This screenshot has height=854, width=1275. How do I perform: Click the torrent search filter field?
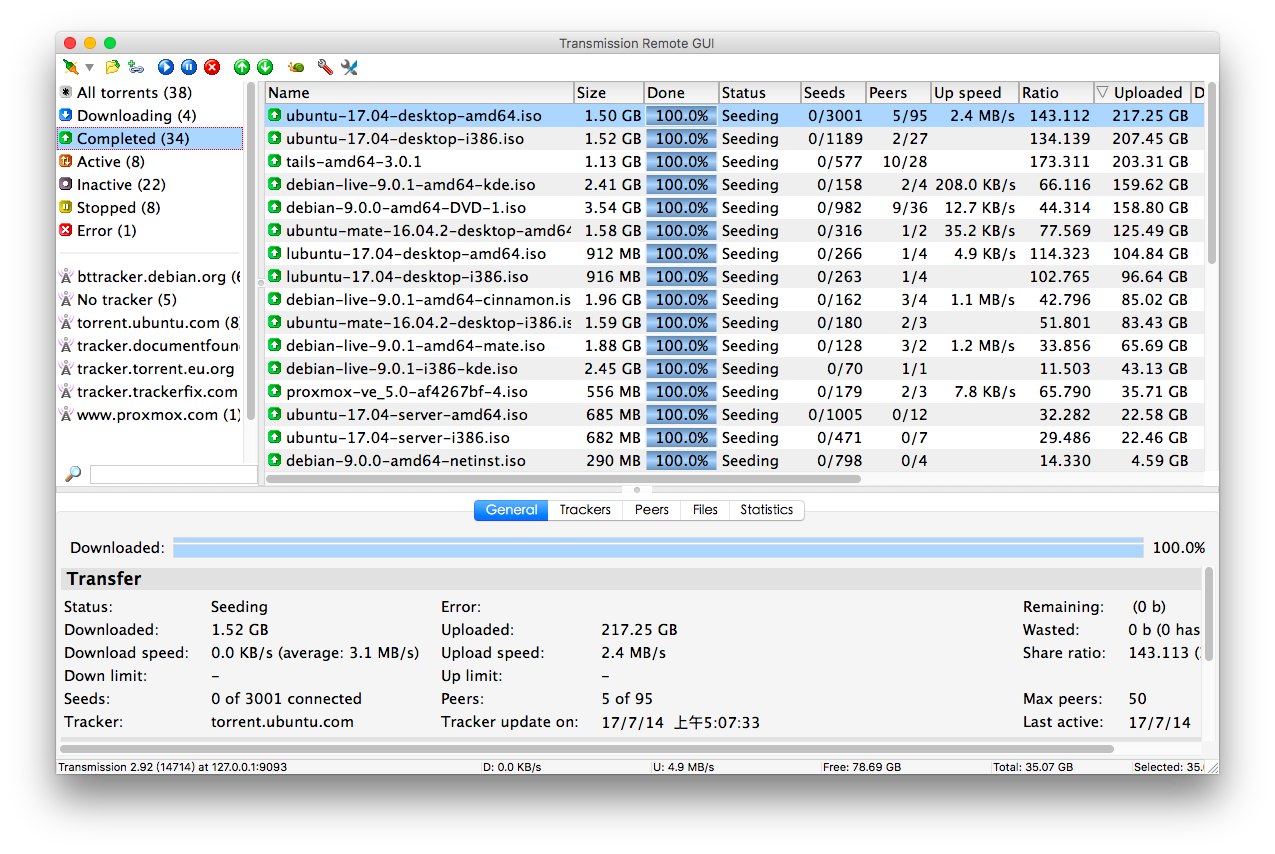pyautogui.click(x=173, y=474)
